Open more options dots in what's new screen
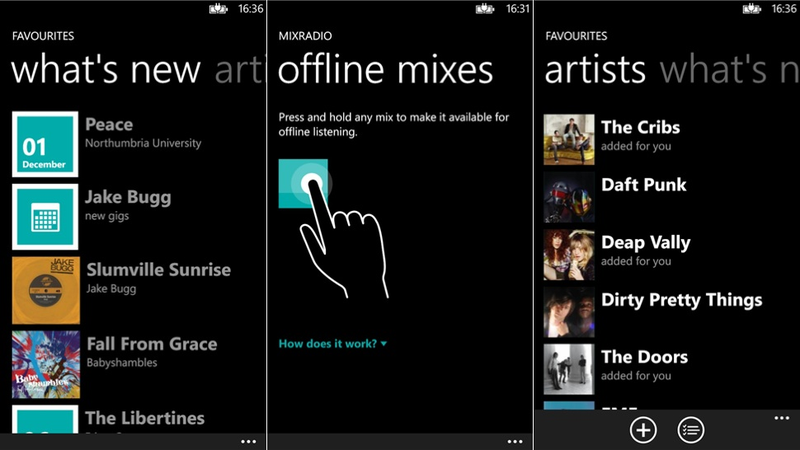800x450 pixels. pos(248,441)
